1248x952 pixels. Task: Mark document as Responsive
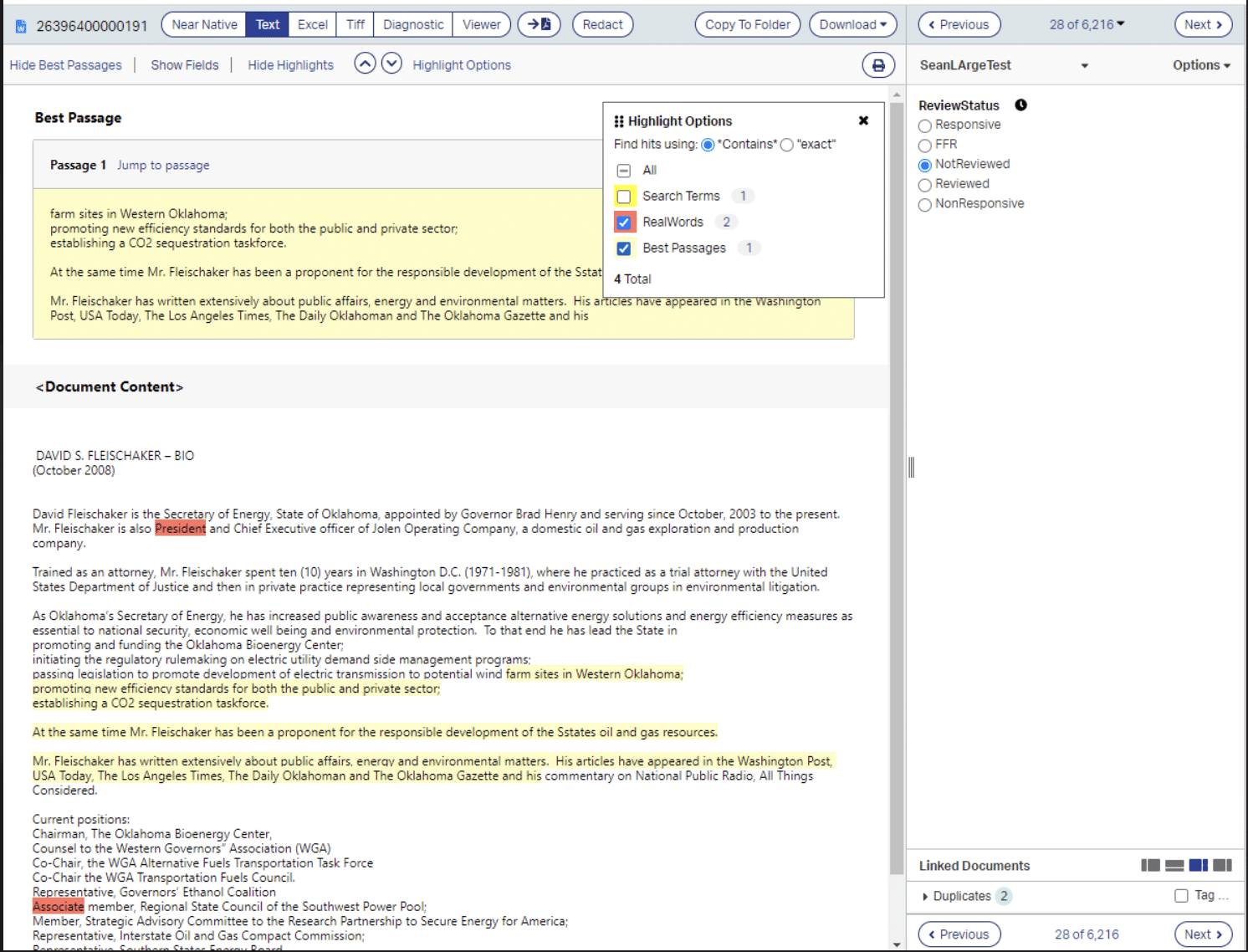[925, 125]
